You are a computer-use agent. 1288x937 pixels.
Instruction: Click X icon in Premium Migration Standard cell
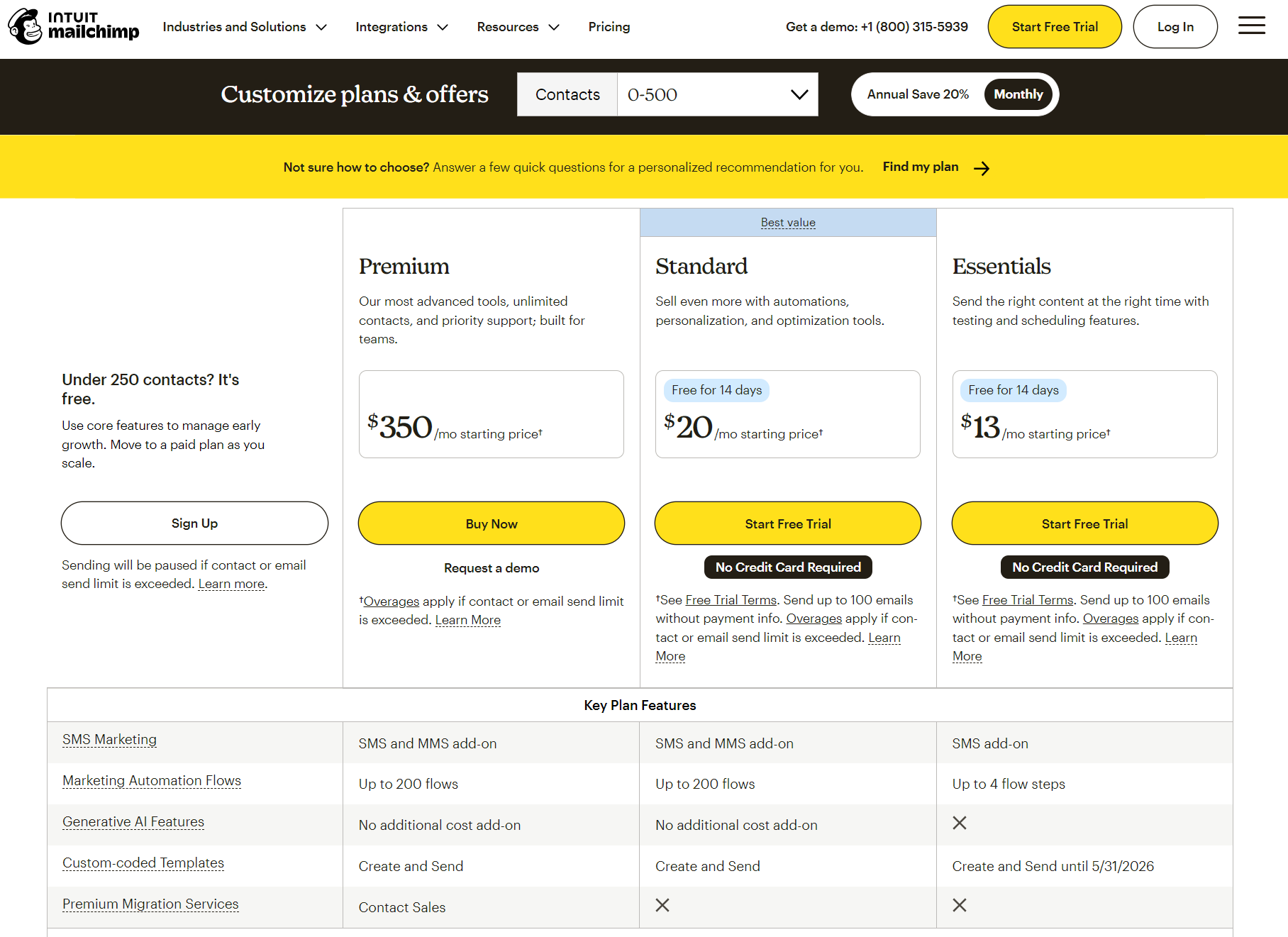point(662,905)
